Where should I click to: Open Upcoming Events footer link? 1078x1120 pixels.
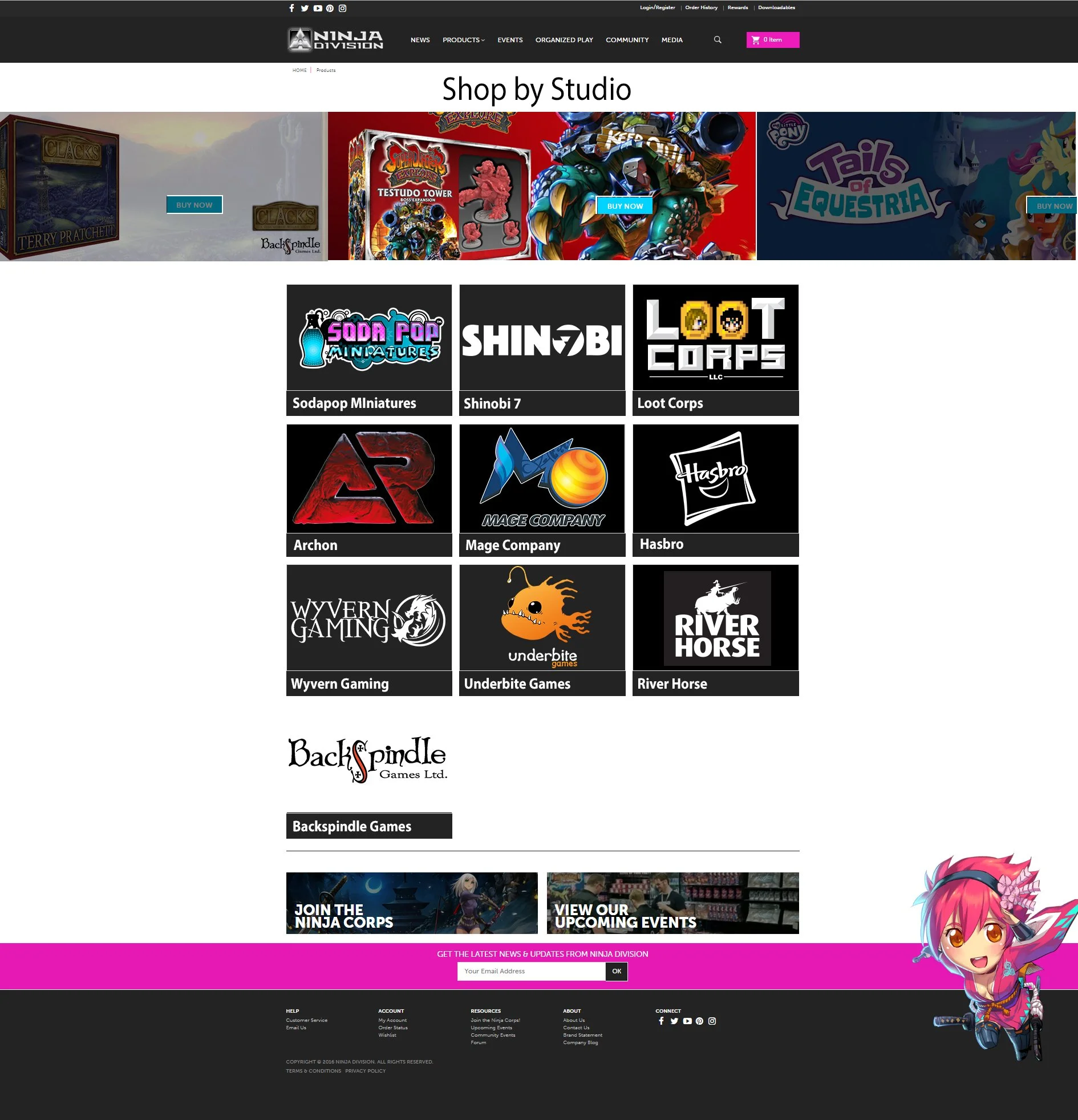(491, 1028)
